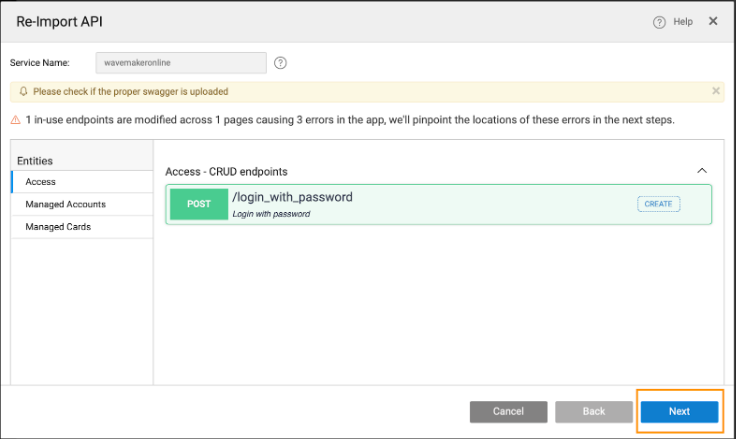Screen dimensions: 736x439
Task: Dismiss the swagger warning banner
Action: 715,91
